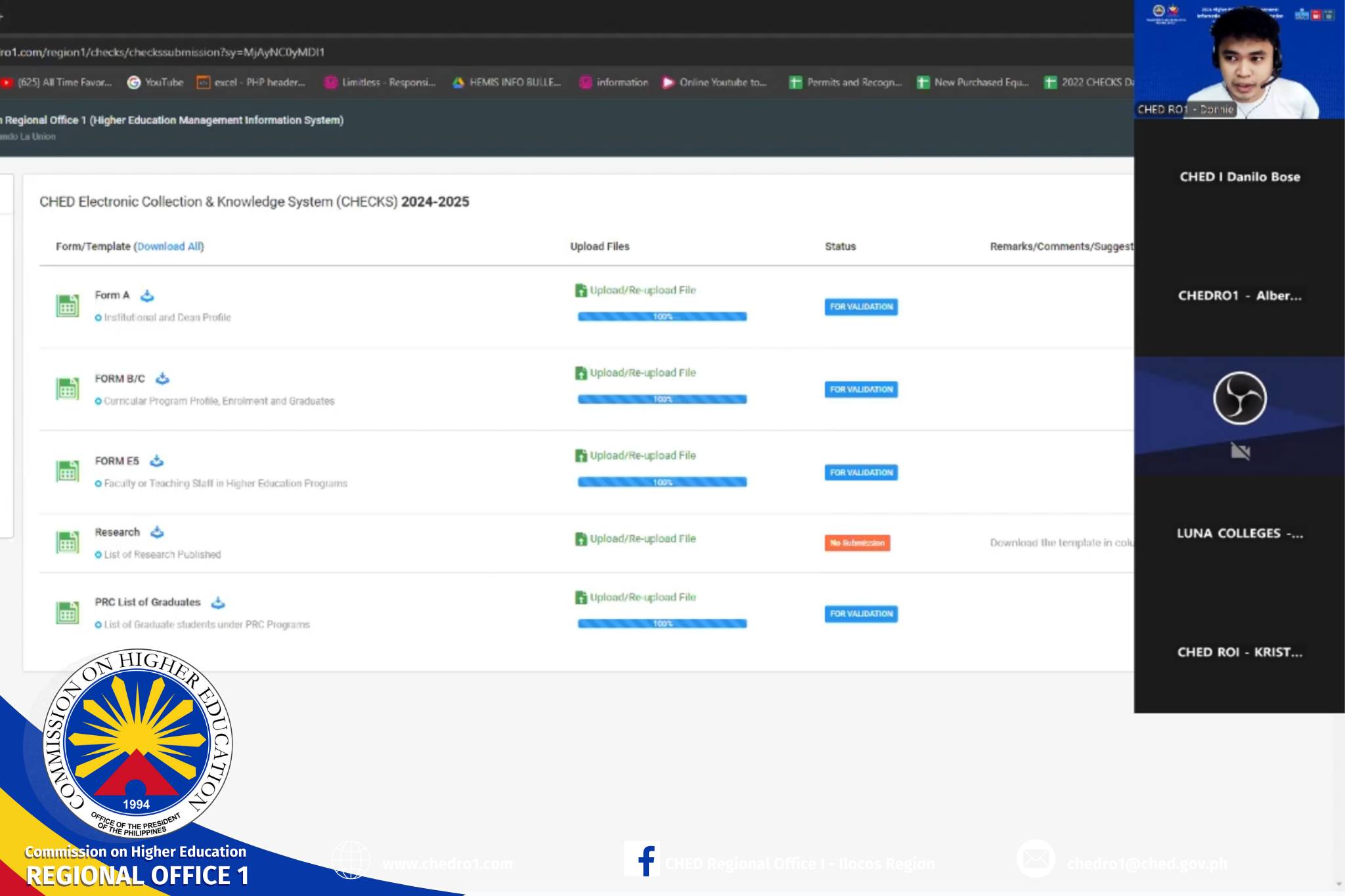The width and height of the screenshot is (1345, 896).
Task: Click the Download All link
Action: pos(169,246)
